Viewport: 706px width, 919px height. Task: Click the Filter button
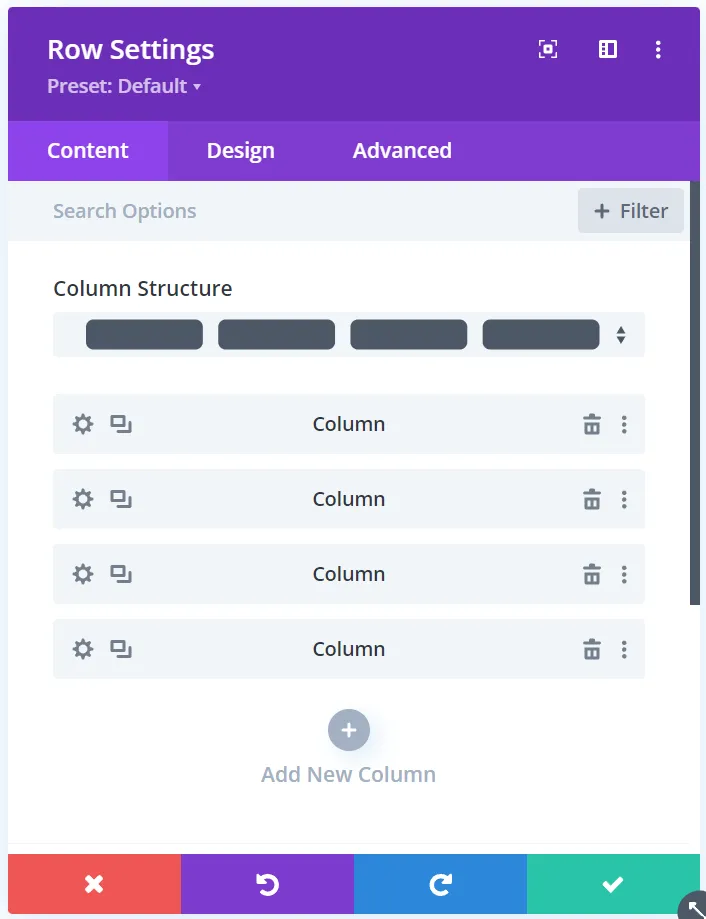pyautogui.click(x=631, y=211)
